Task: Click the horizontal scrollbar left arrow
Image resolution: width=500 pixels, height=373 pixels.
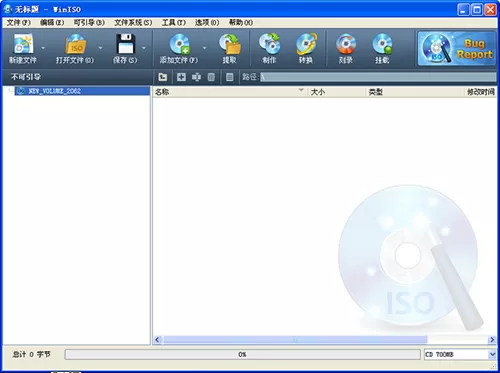Action: click(158, 340)
